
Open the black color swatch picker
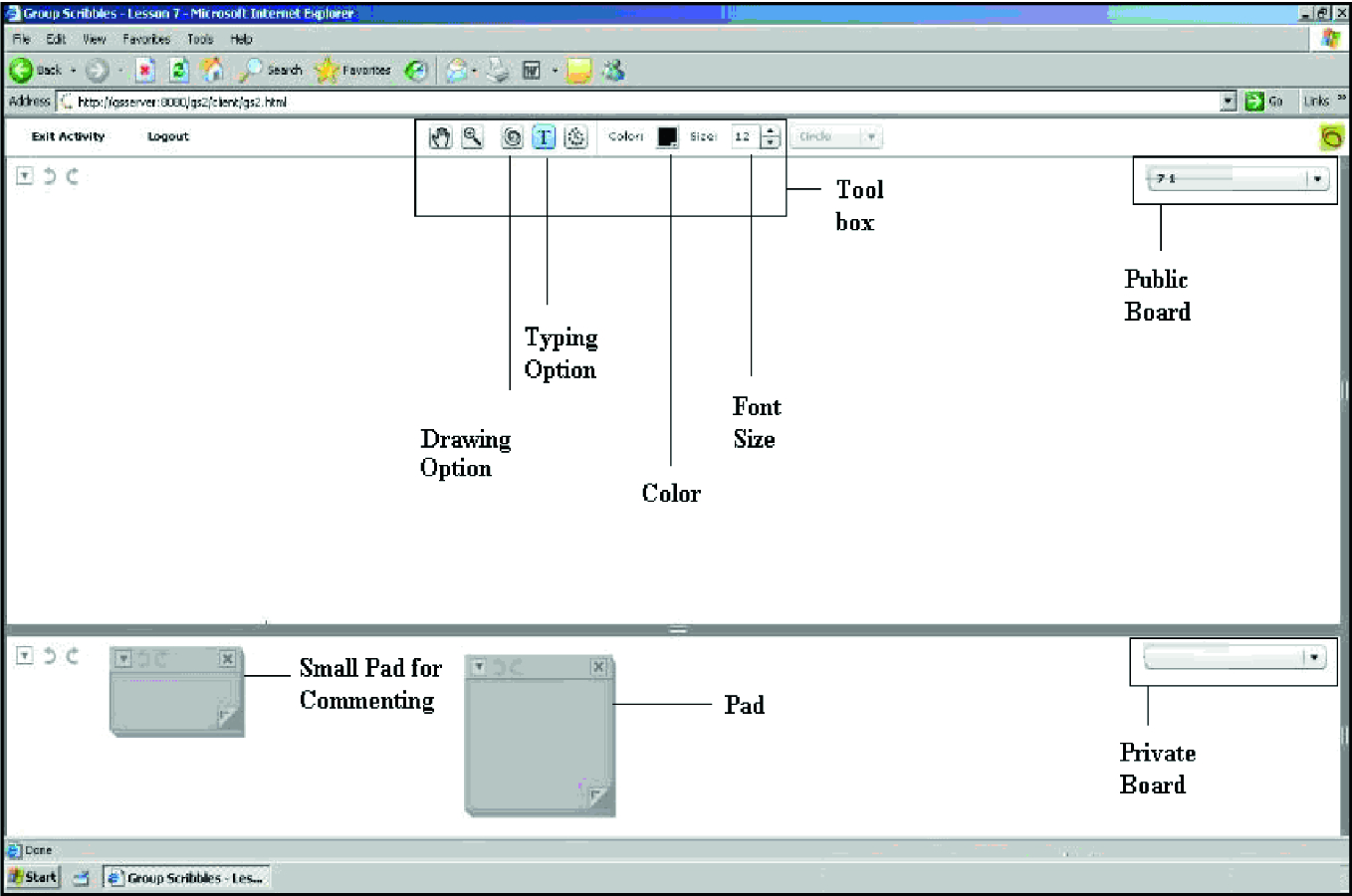668,137
